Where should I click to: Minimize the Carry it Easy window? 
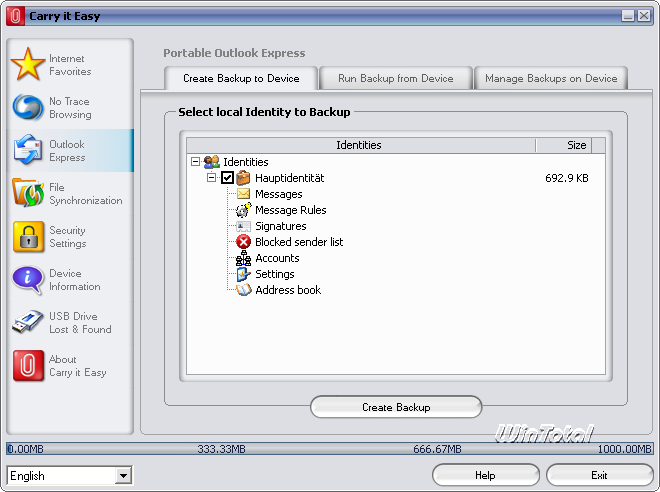(628, 16)
